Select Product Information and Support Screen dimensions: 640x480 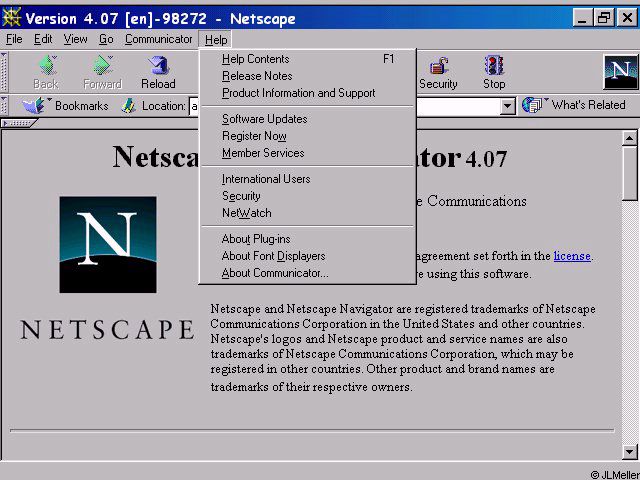[308, 93]
